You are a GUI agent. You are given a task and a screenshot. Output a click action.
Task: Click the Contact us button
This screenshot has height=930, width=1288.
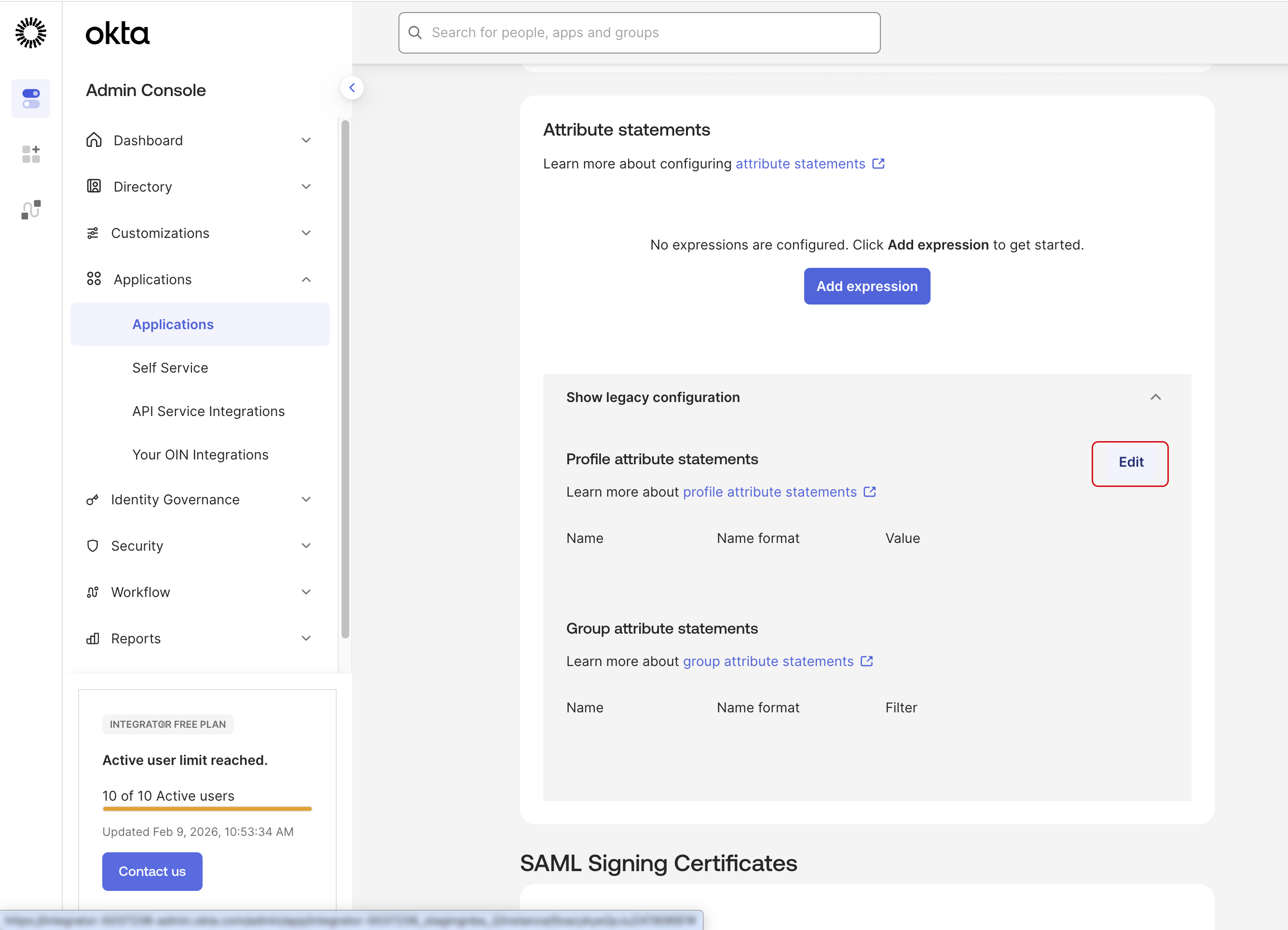coord(152,872)
